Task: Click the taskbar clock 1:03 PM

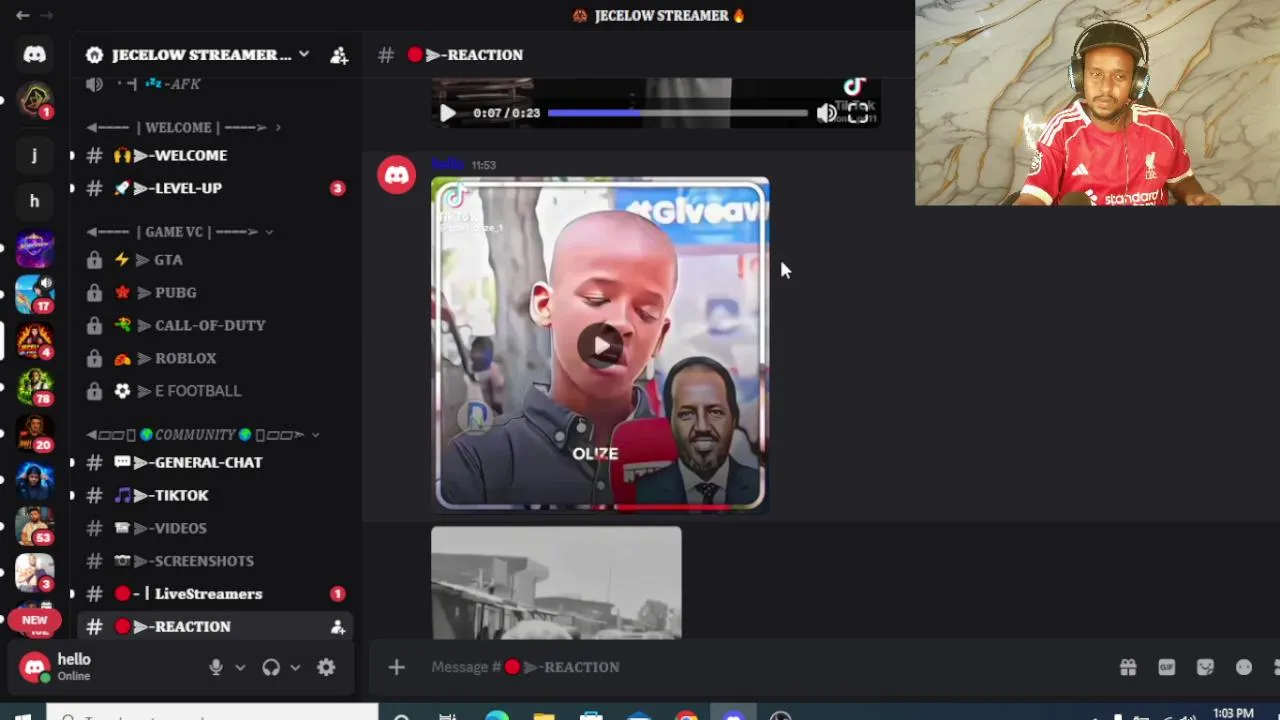Action: (1232, 714)
